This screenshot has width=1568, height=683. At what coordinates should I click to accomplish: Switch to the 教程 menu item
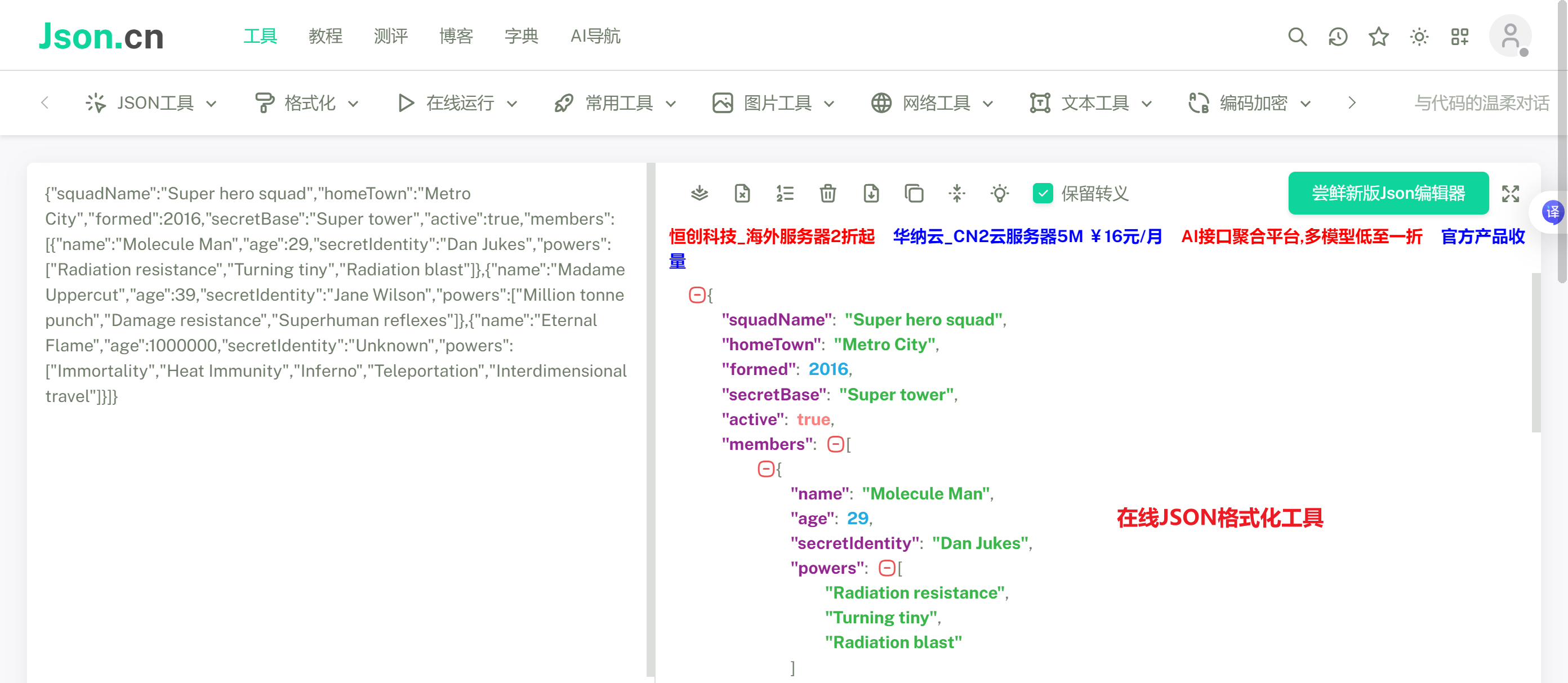pyautogui.click(x=326, y=37)
